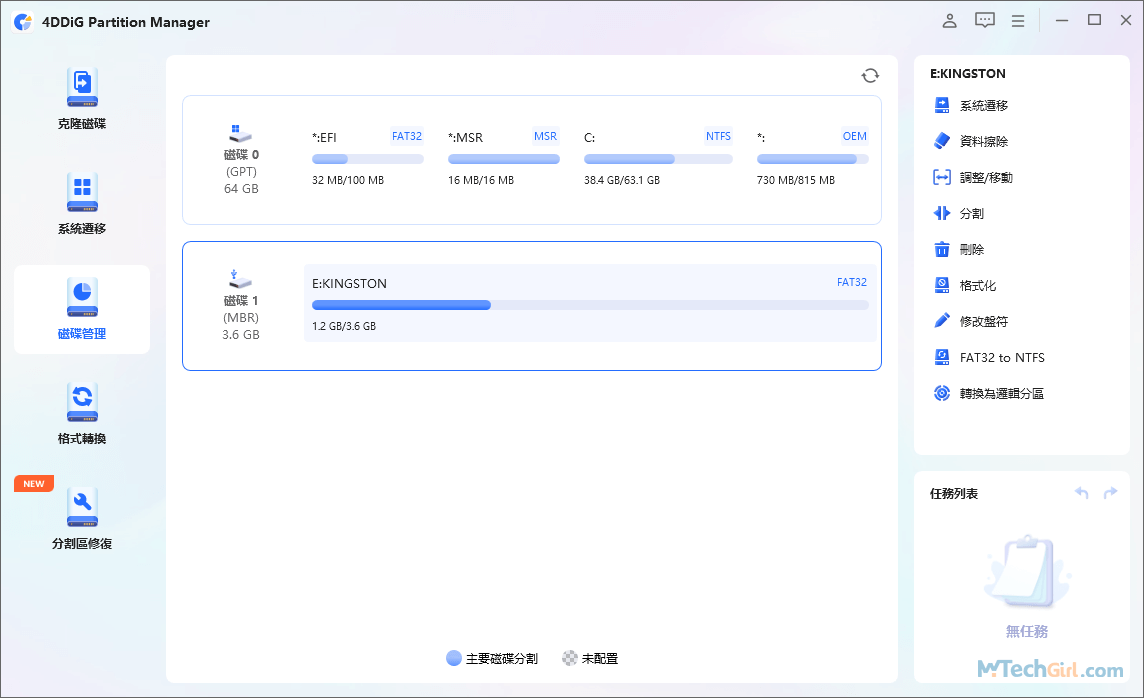Viewport: 1144px width, 698px height.
Task: Switch to the Format Conversion (格式轉換) tool
Action: coord(81,411)
